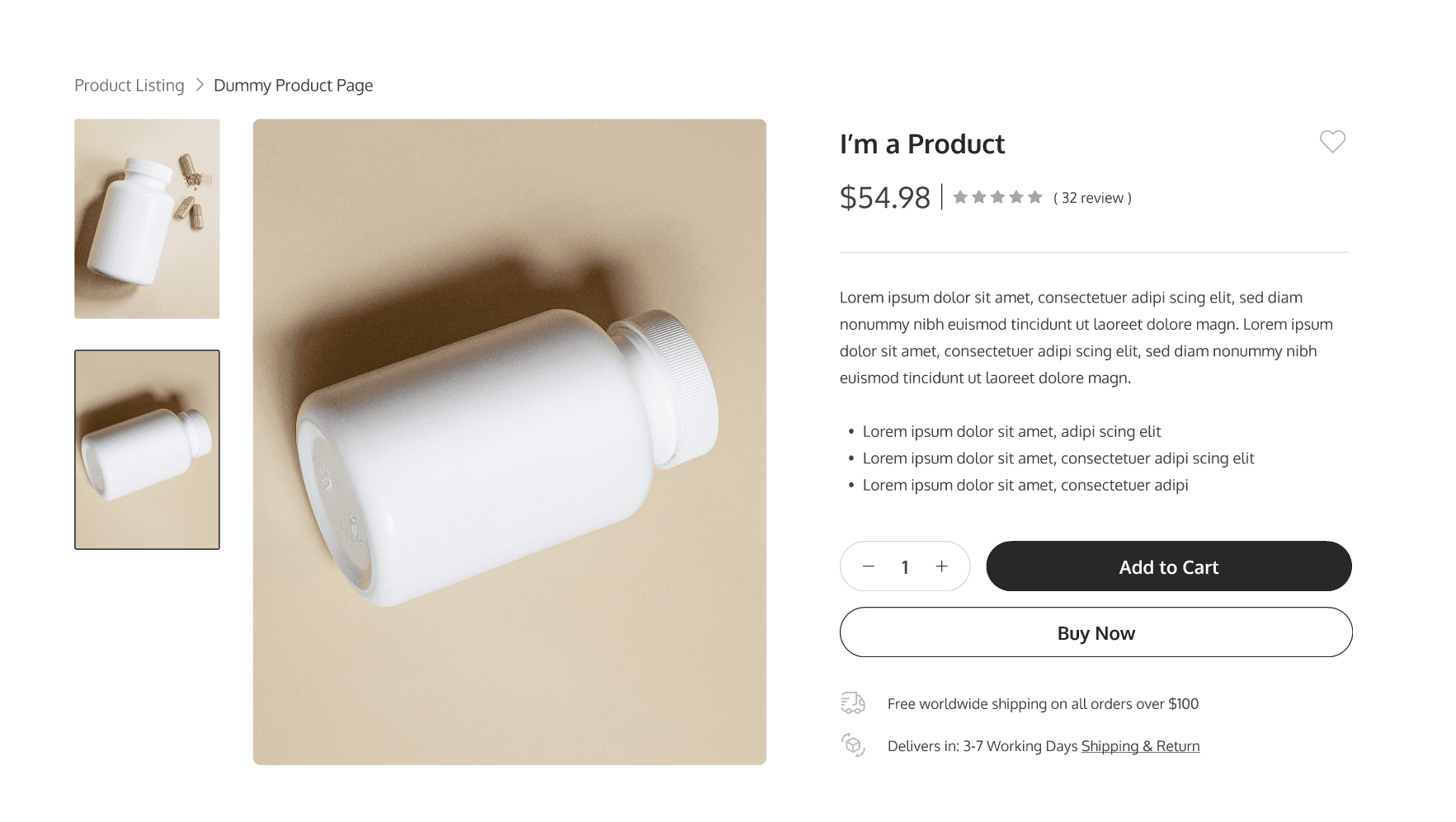Click the third rating star

pos(997,197)
